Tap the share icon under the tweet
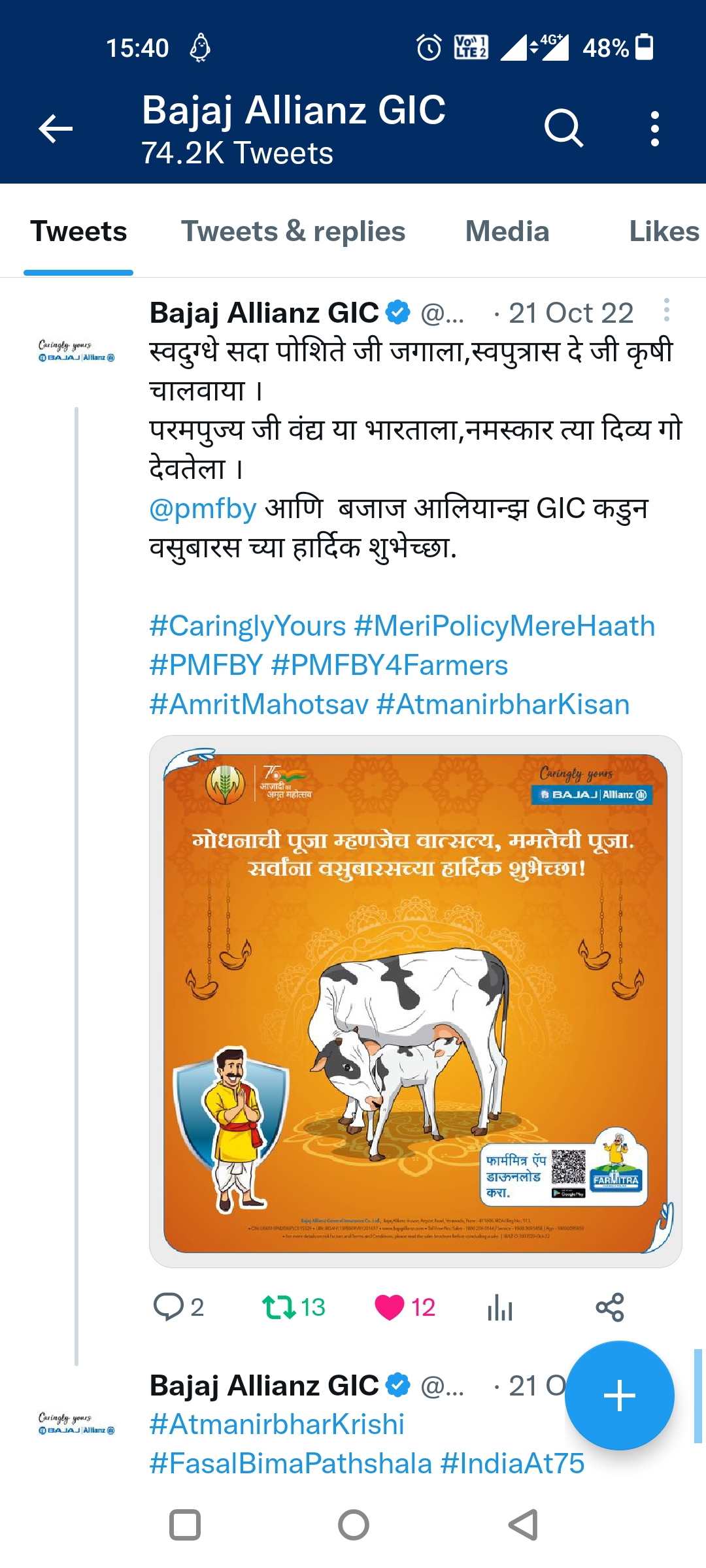 tap(610, 1307)
